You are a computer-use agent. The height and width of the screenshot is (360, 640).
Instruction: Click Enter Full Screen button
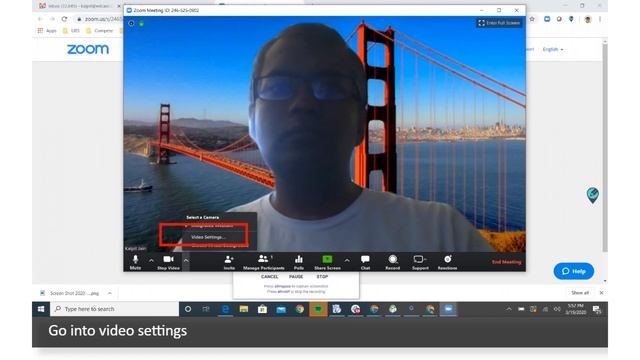pos(499,23)
